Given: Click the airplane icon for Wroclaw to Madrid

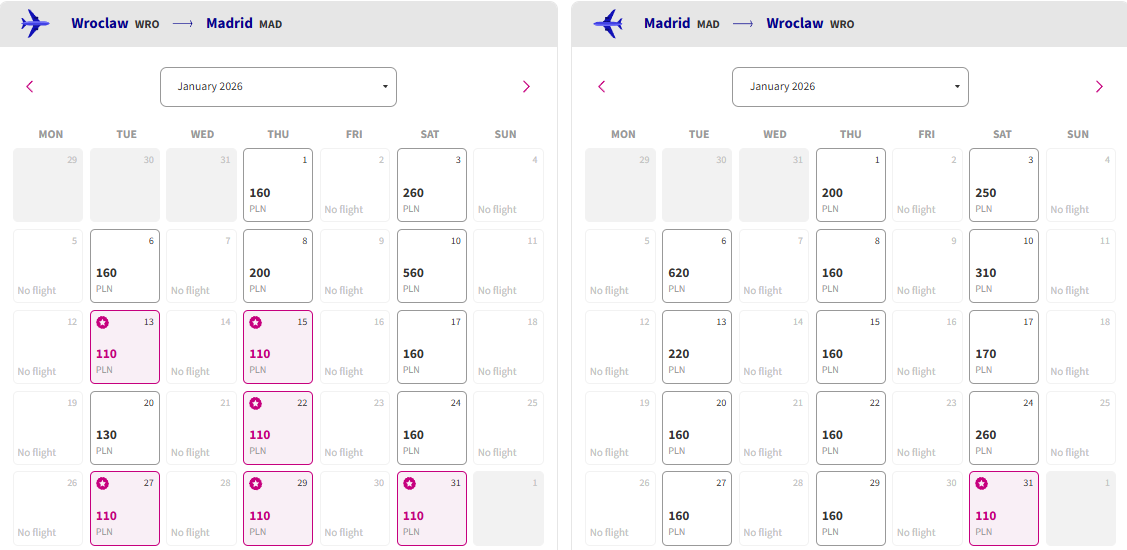Looking at the screenshot, I should click(x=36, y=24).
